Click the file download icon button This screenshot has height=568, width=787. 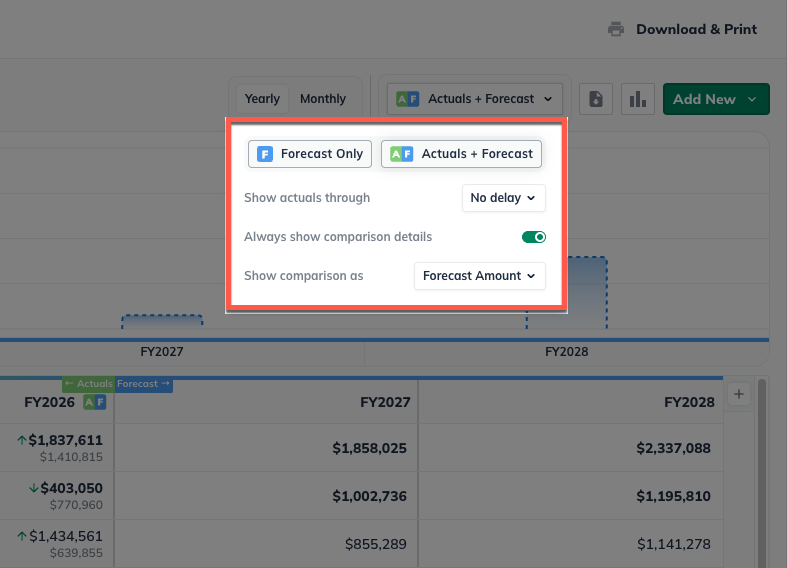coord(596,99)
